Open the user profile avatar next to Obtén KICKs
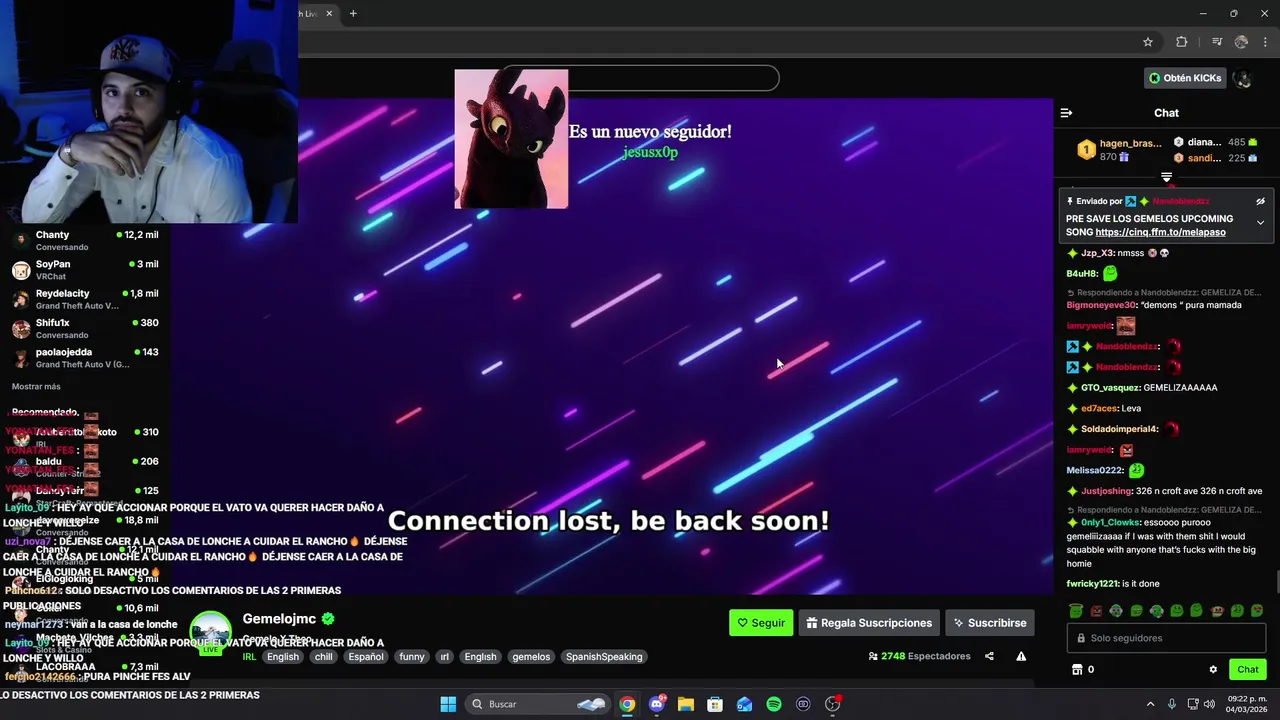Image resolution: width=1280 pixels, height=720 pixels. click(1243, 78)
